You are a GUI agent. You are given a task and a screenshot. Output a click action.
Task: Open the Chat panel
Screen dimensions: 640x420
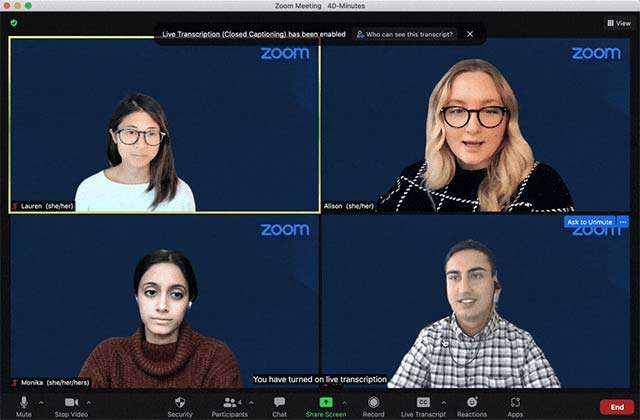tap(280, 407)
